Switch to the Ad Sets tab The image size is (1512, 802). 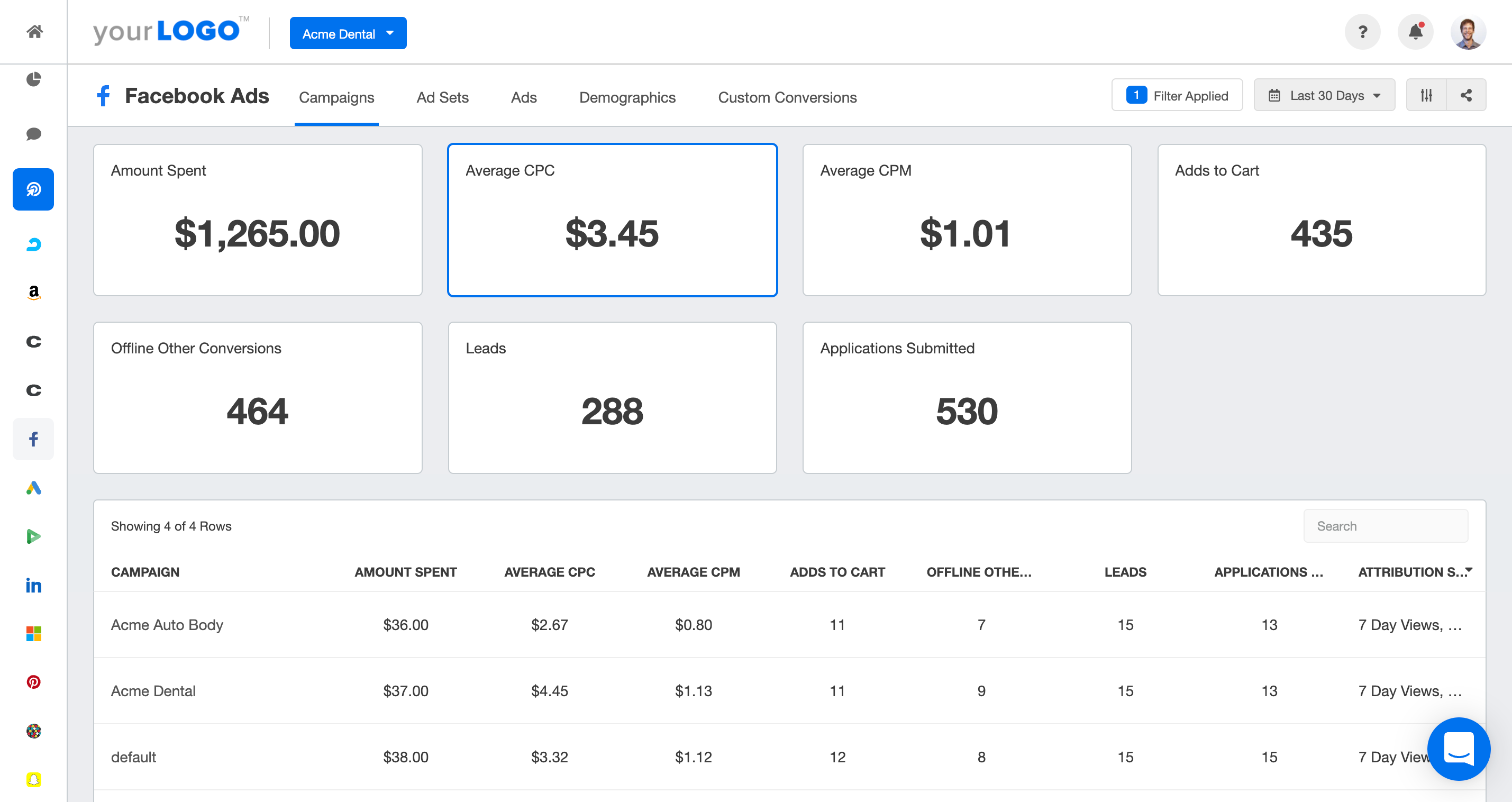(x=442, y=97)
